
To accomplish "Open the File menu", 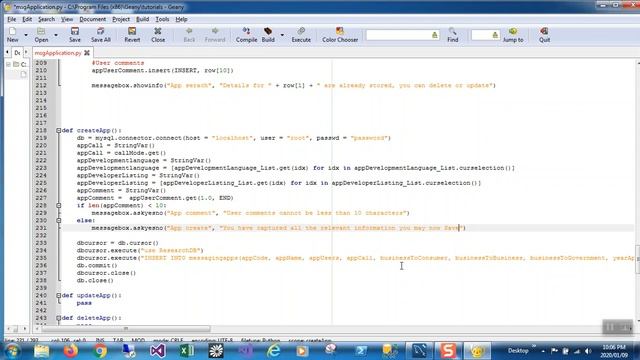I will click(x=11, y=19).
